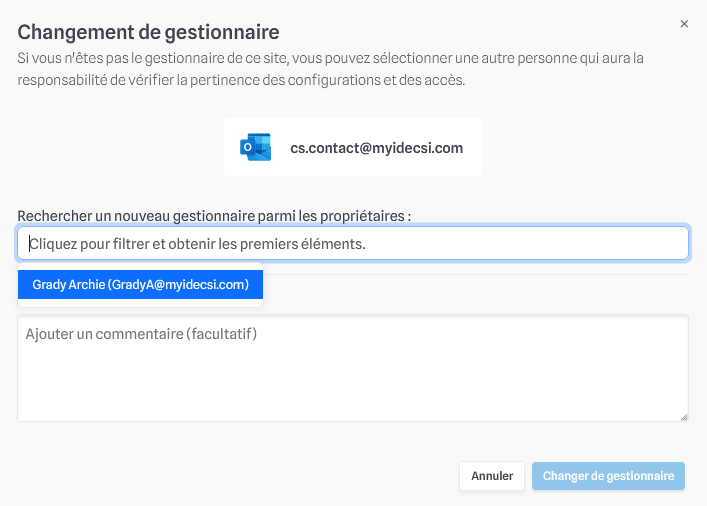Focus the new manager search field
The width and height of the screenshot is (707, 506).
pyautogui.click(x=353, y=244)
